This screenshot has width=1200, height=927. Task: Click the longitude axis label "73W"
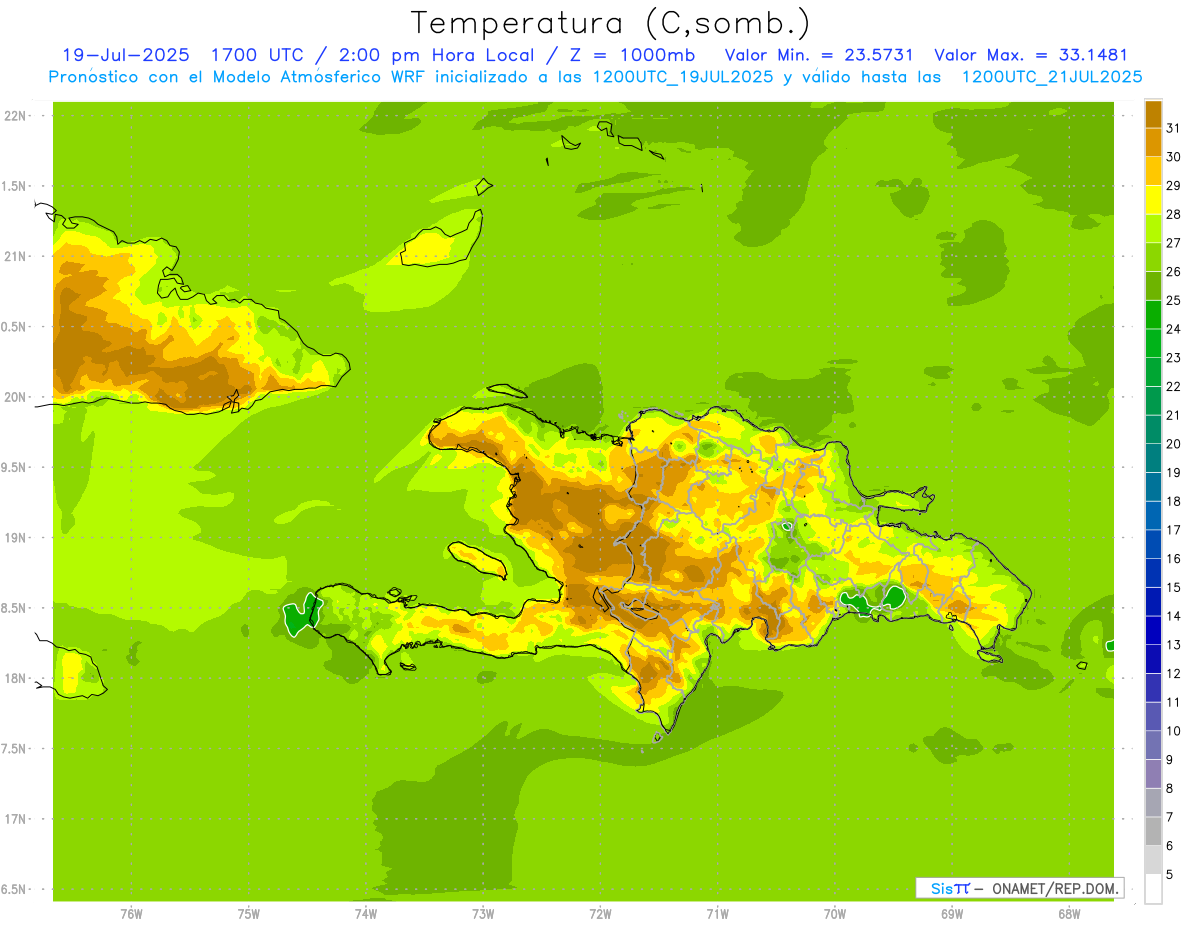click(x=483, y=913)
